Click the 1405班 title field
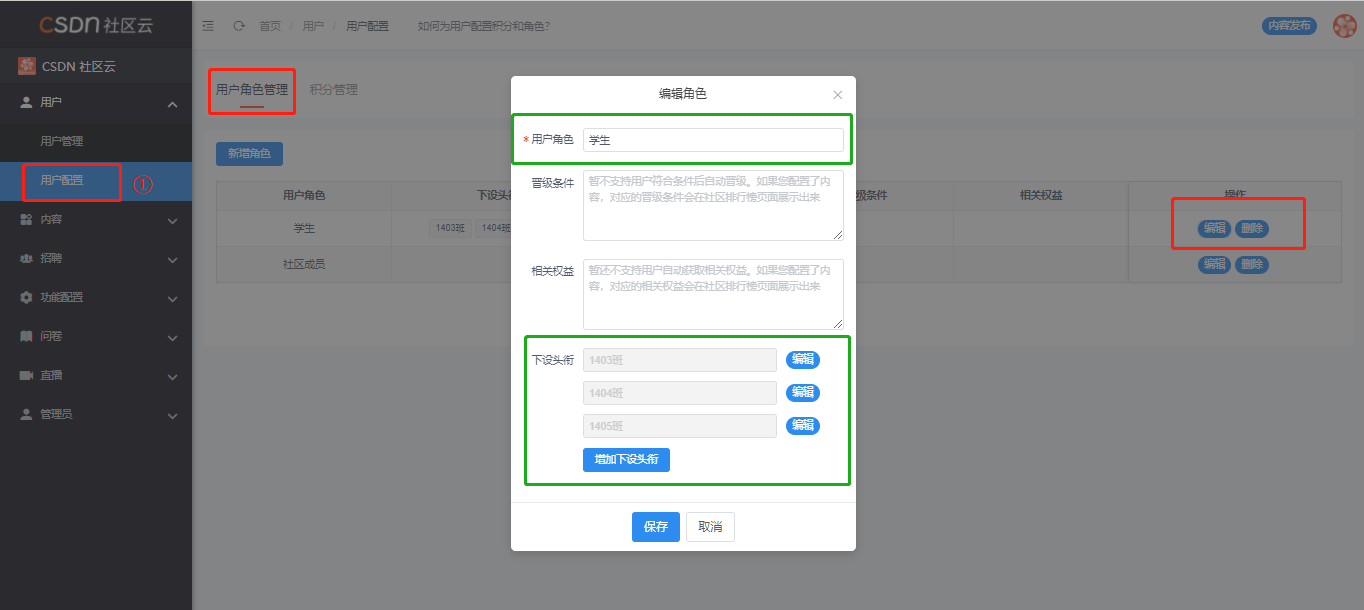Image resolution: width=1364 pixels, height=610 pixels. coord(680,426)
